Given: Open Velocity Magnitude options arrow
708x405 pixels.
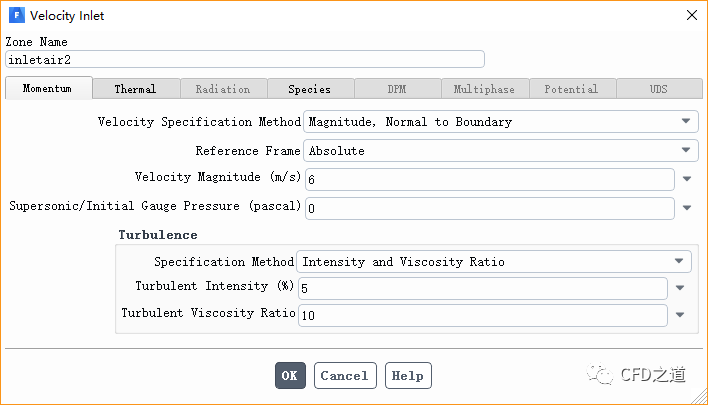Looking at the screenshot, I should click(x=687, y=180).
